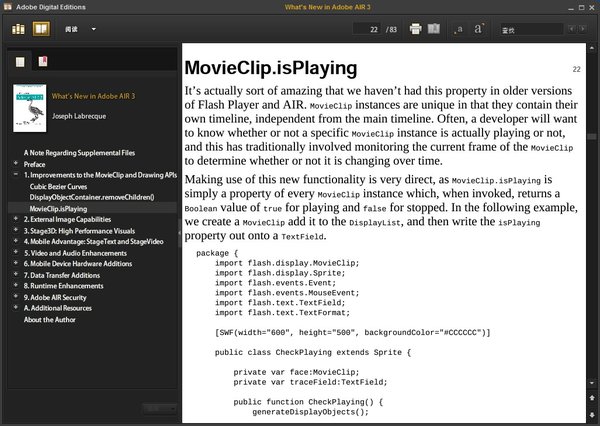Print the current book
600x426 pixels.
point(415,29)
